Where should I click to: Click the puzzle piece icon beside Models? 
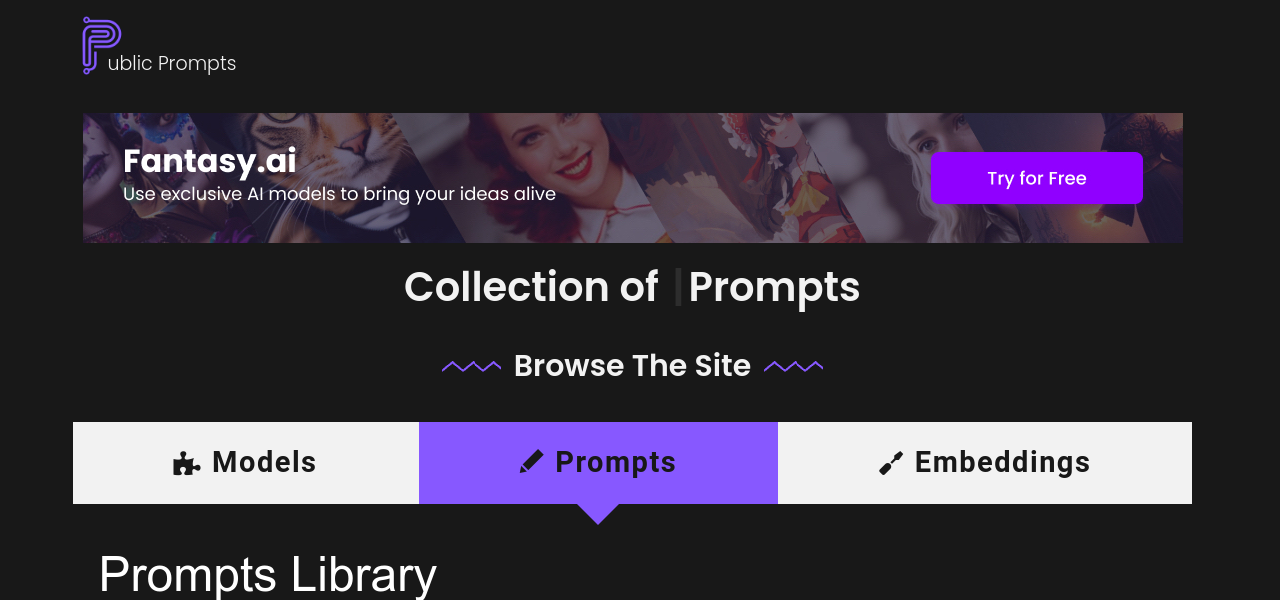click(x=186, y=463)
